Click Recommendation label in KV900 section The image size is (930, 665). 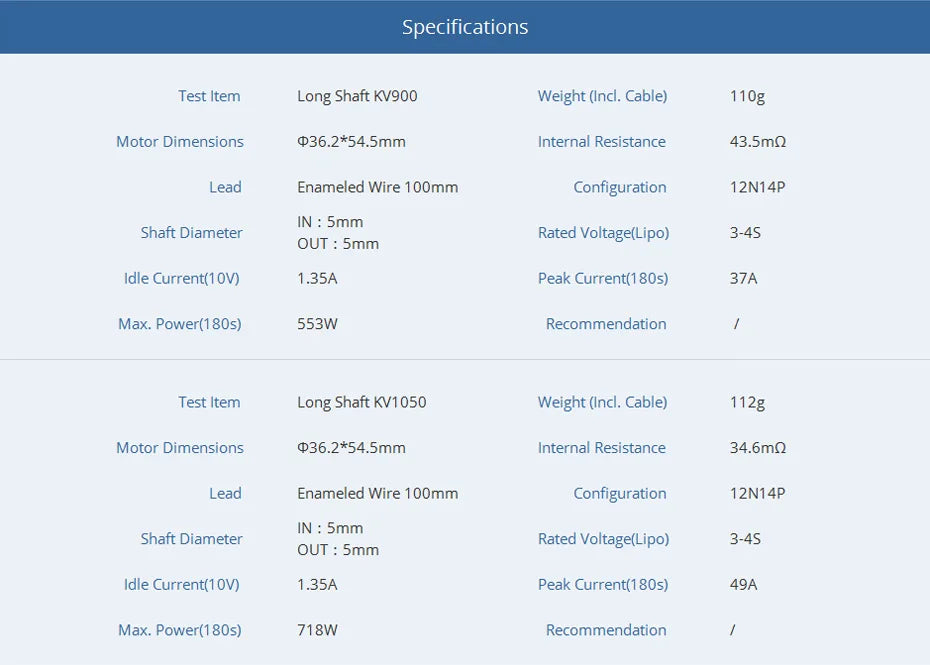click(x=606, y=324)
